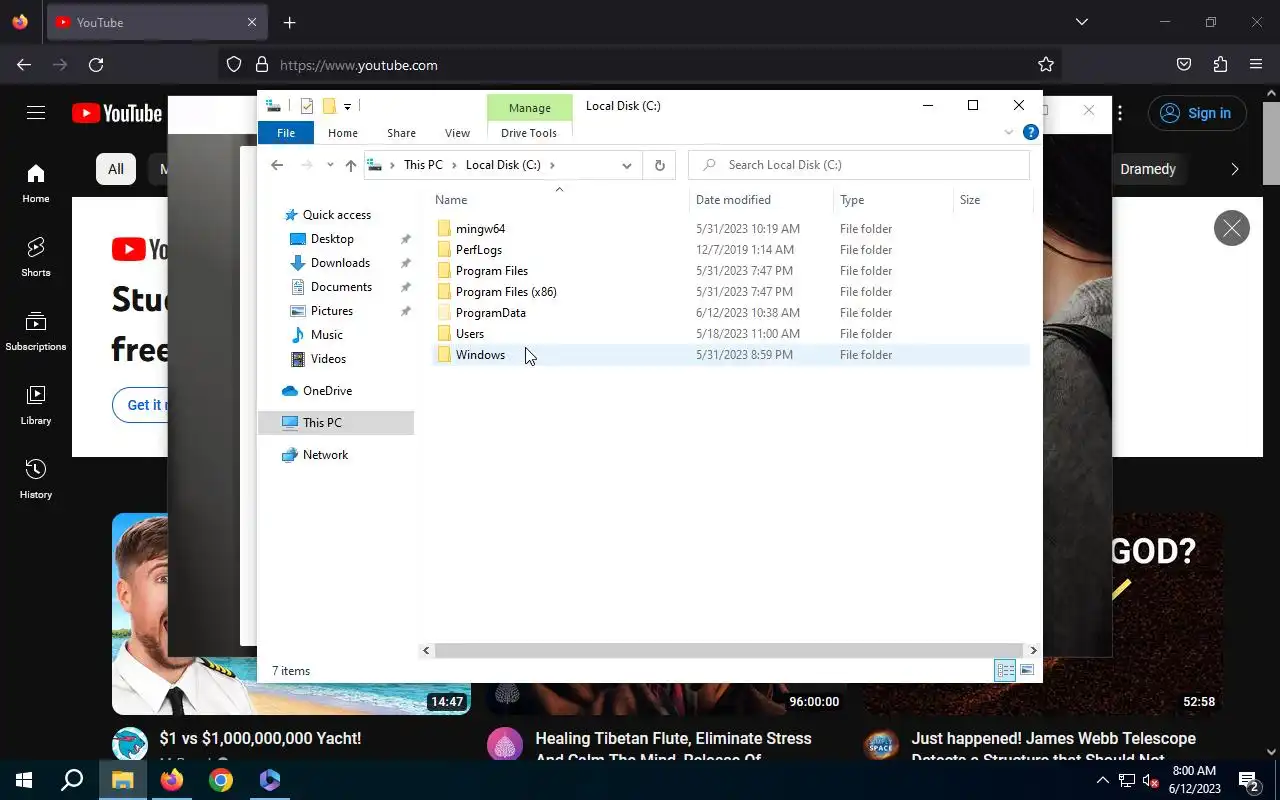Open the recent locations dropdown in Explorer

[330, 165]
